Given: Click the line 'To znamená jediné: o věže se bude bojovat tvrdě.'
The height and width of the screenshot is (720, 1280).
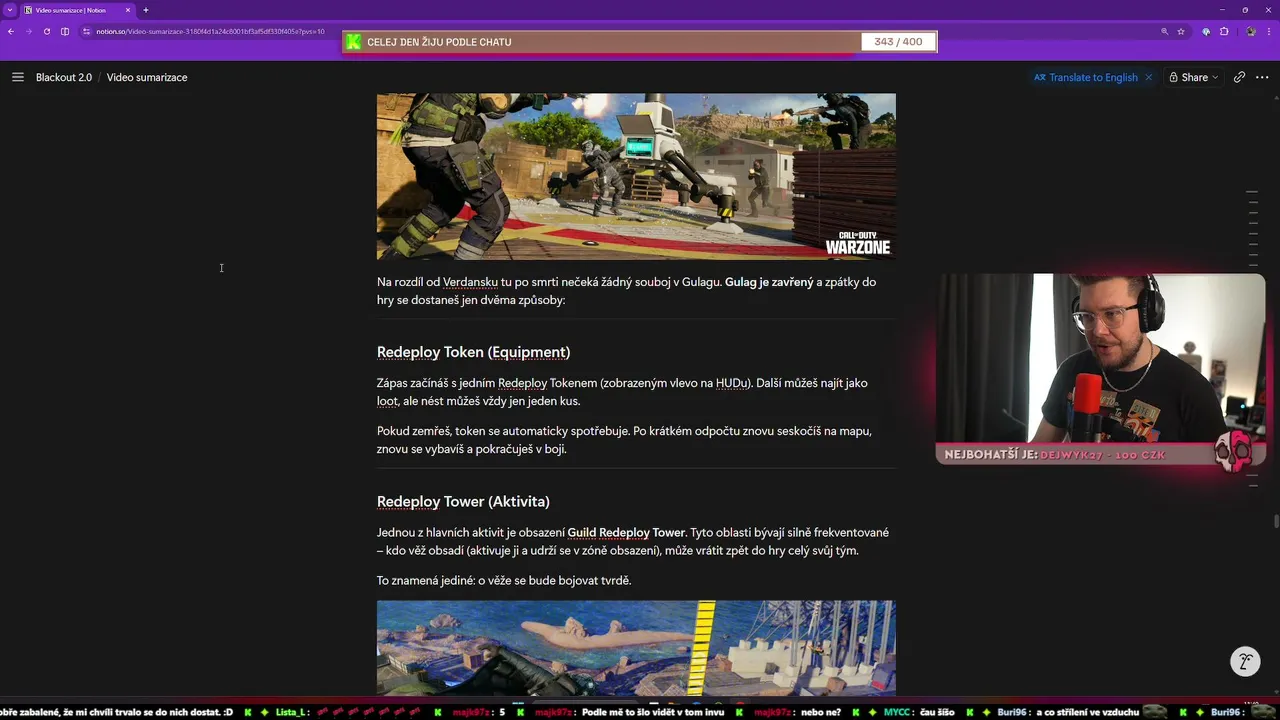Looking at the screenshot, I should pos(504,581).
